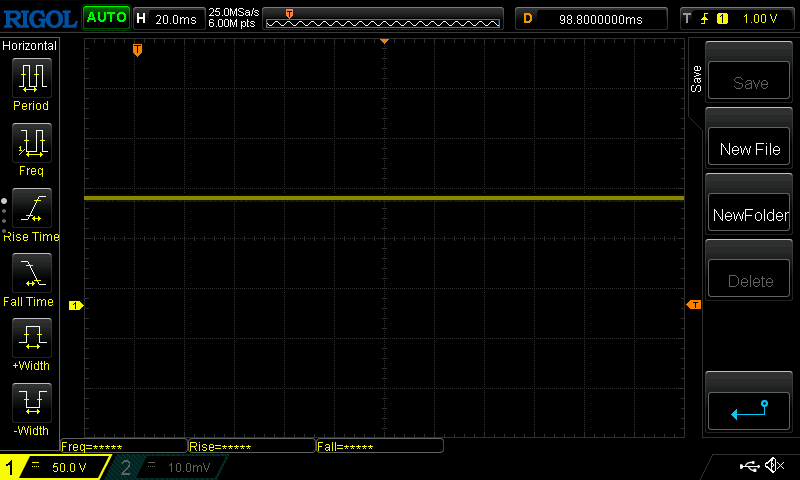Click the rising edge trigger icon
This screenshot has height=480, width=800.
705,19
